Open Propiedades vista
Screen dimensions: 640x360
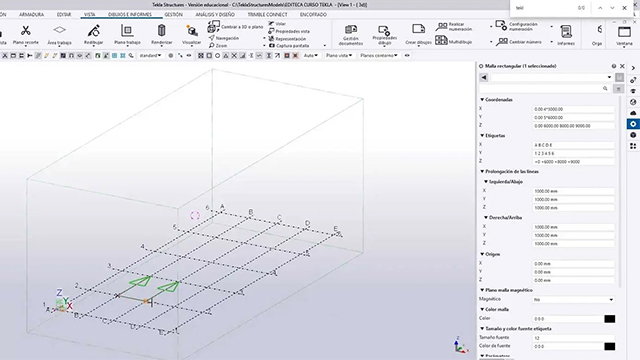click(x=289, y=31)
